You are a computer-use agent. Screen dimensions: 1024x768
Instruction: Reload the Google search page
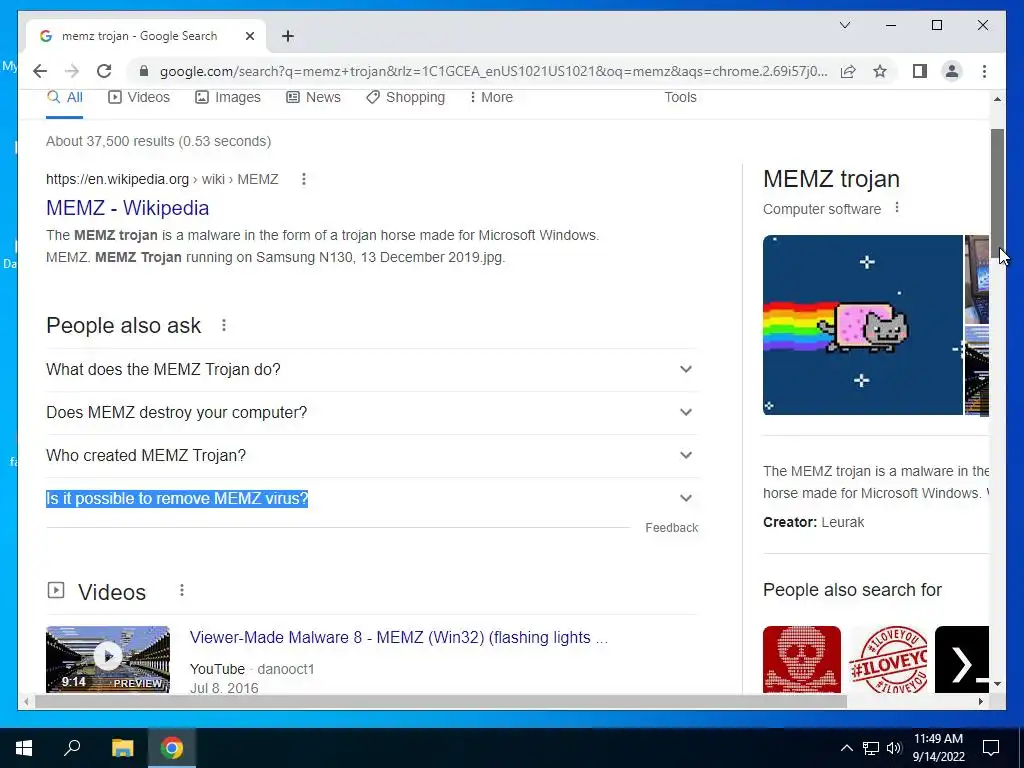tap(104, 71)
